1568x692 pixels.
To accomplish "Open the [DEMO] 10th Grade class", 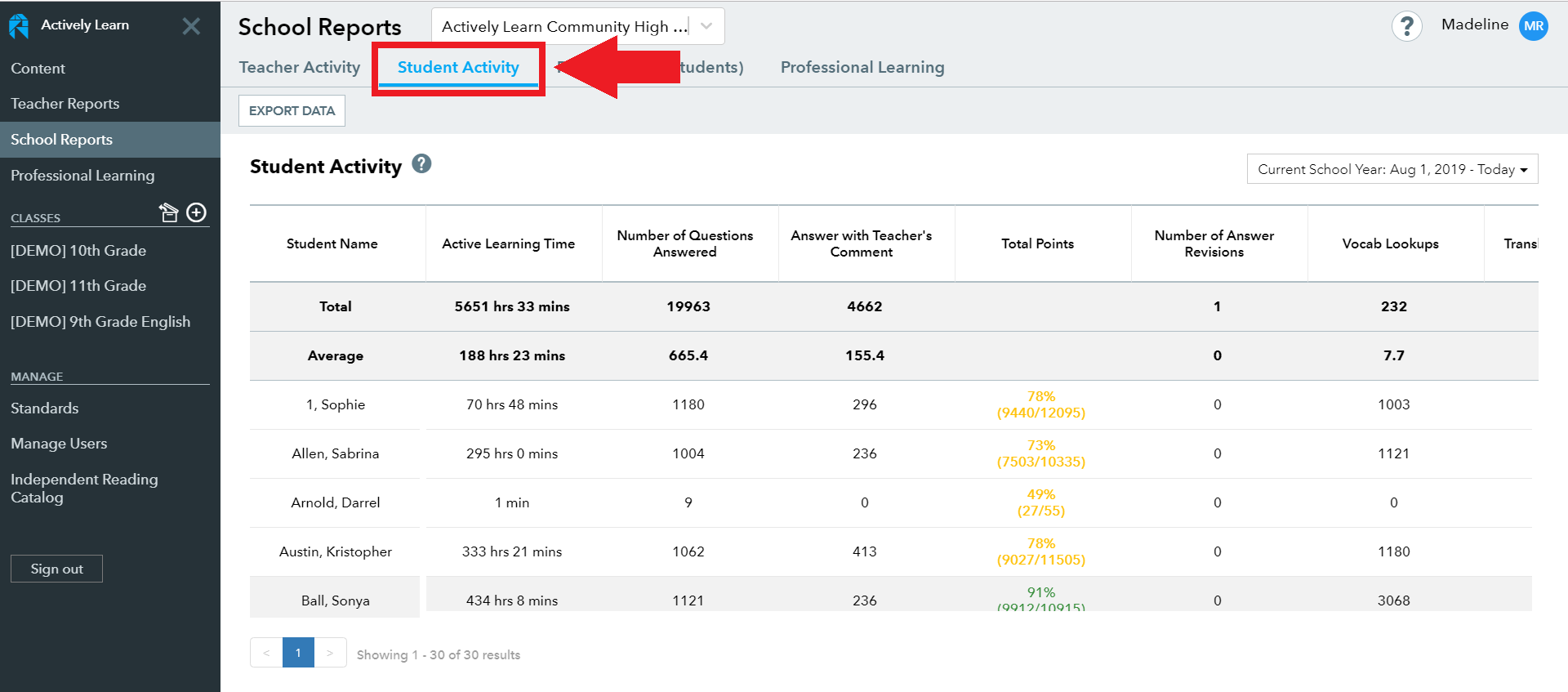I will [x=78, y=251].
